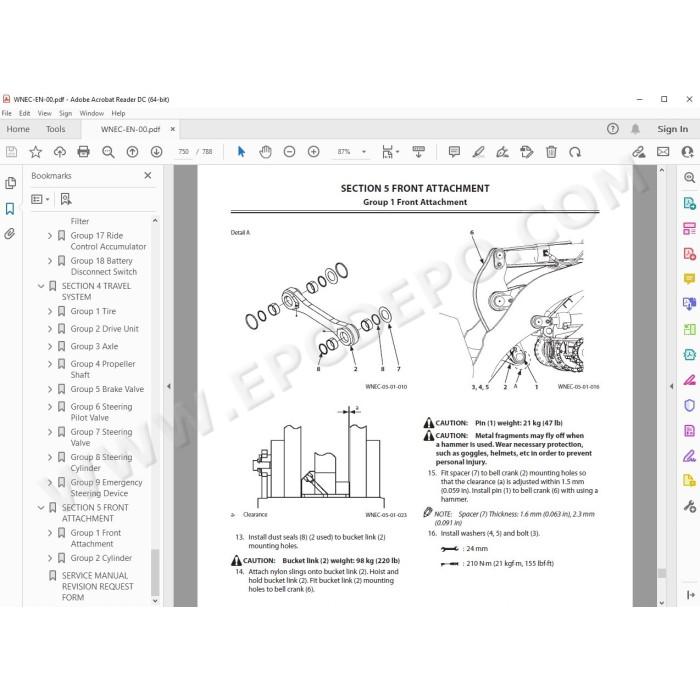The height and width of the screenshot is (700, 700).
Task: Select the highlight text pen
Action: tap(479, 152)
